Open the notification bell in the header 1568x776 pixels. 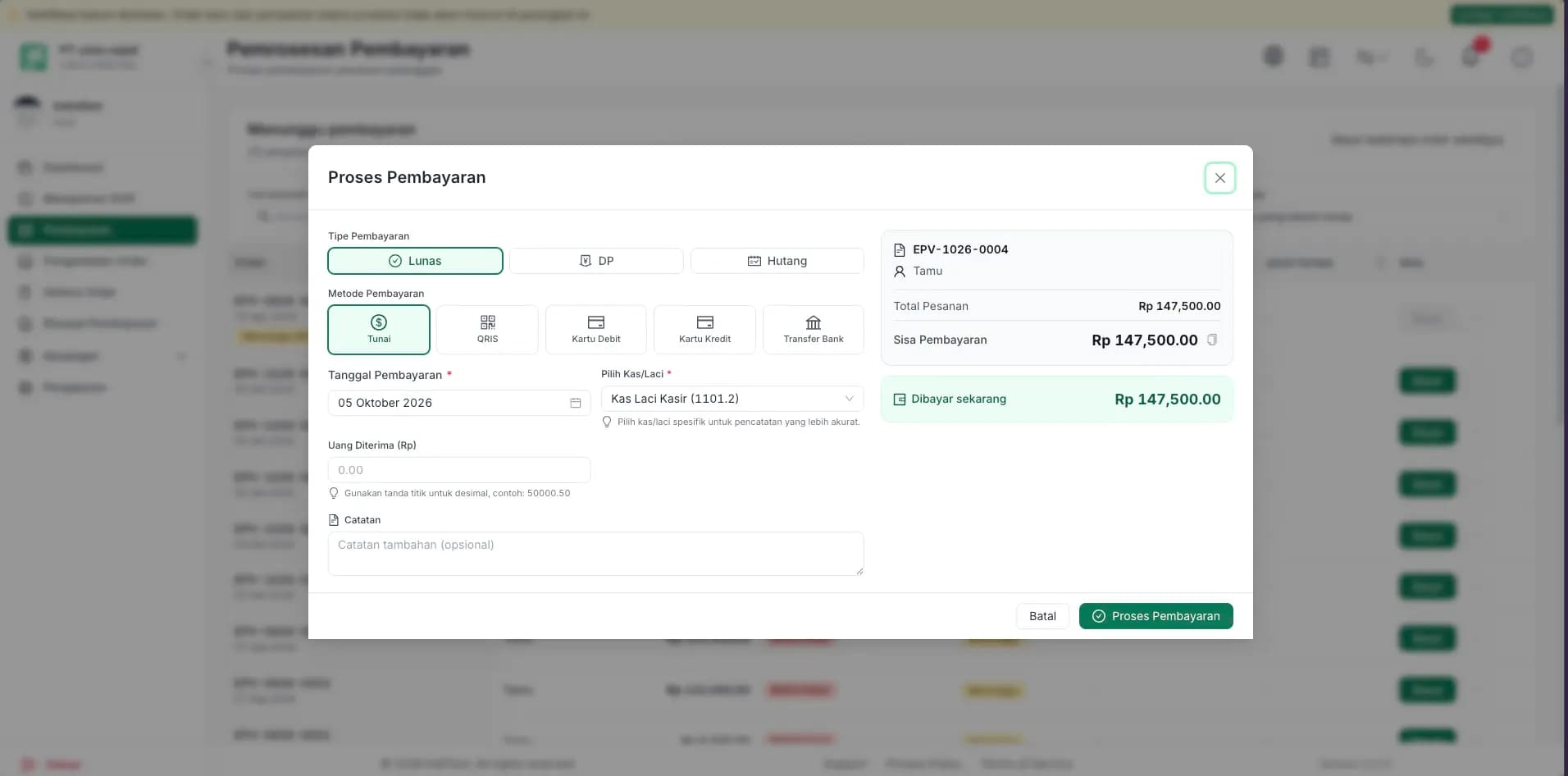(1470, 57)
